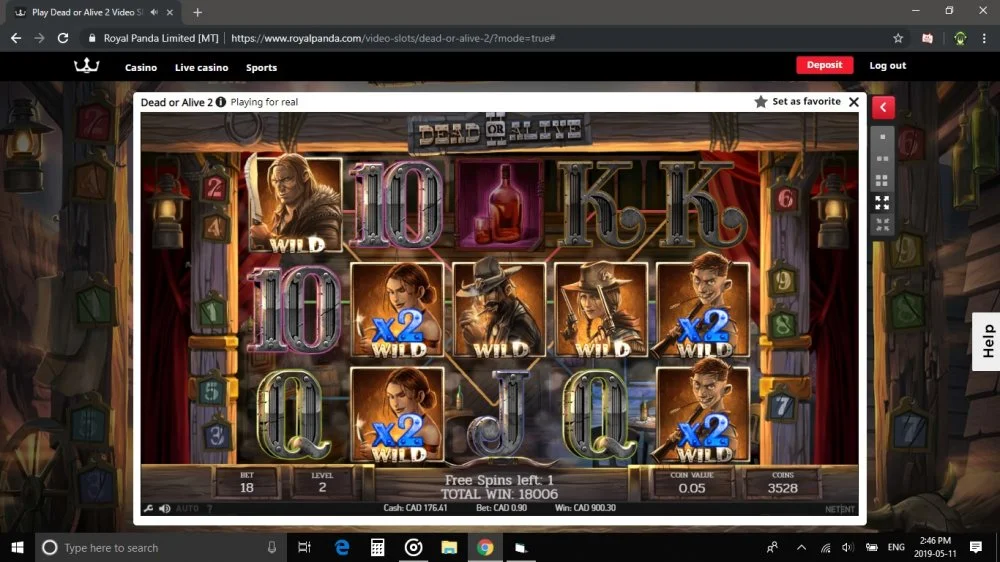Mute the Dead or Alive 2 tab audio
The height and width of the screenshot is (562, 1000).
[154, 12]
